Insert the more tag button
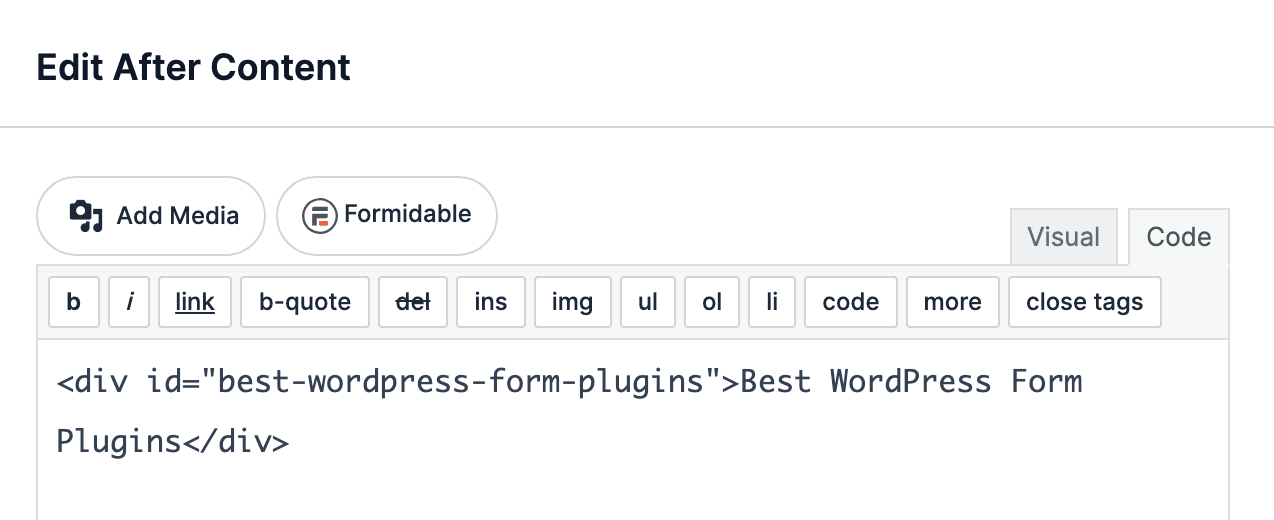The width and height of the screenshot is (1274, 520). (x=953, y=302)
